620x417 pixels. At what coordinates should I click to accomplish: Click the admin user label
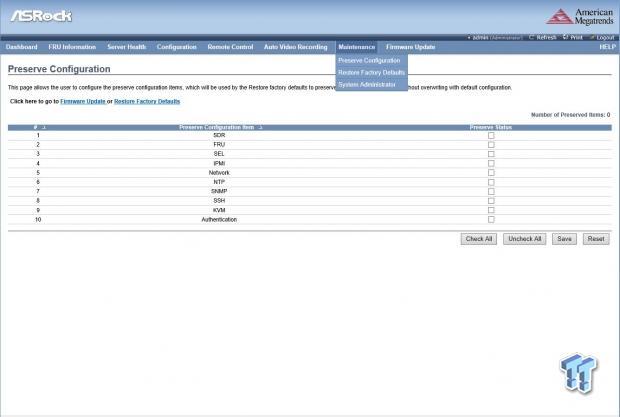(497, 38)
